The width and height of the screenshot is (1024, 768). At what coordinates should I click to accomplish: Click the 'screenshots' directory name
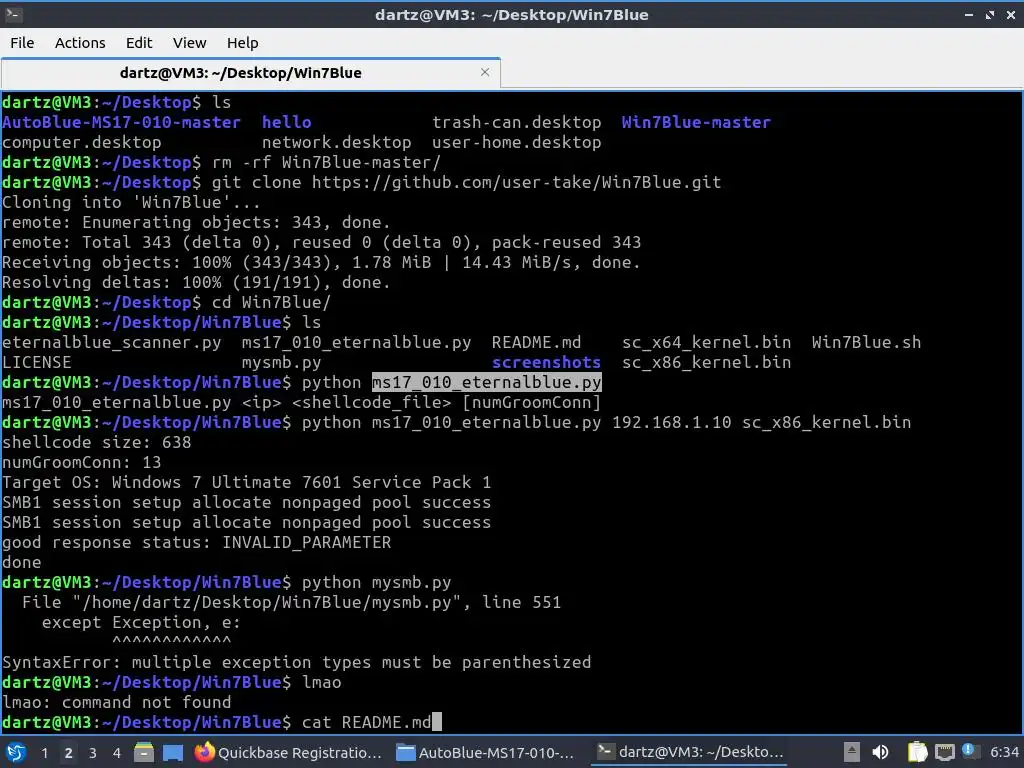(x=546, y=362)
